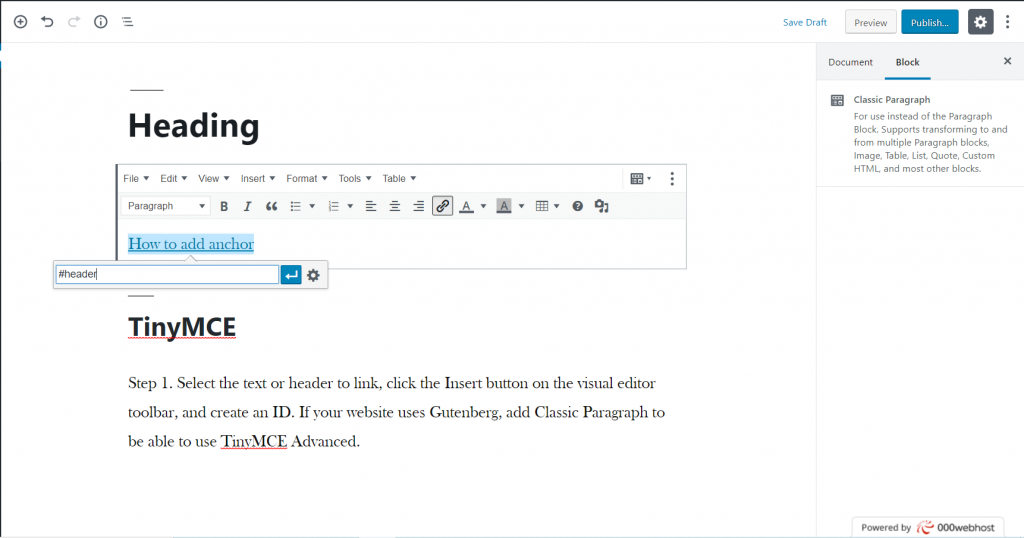Toggle the settings sidebar gear

coord(980,22)
